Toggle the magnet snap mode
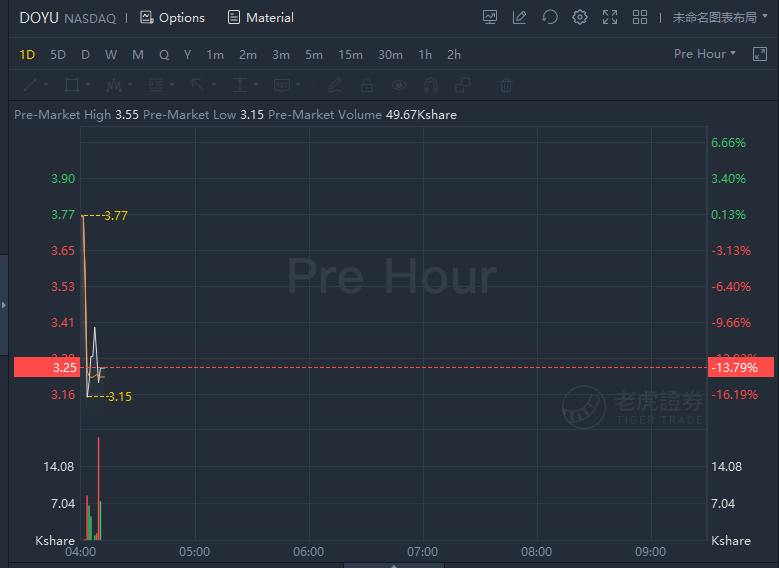Screen dimensions: 779x568 [431, 85]
